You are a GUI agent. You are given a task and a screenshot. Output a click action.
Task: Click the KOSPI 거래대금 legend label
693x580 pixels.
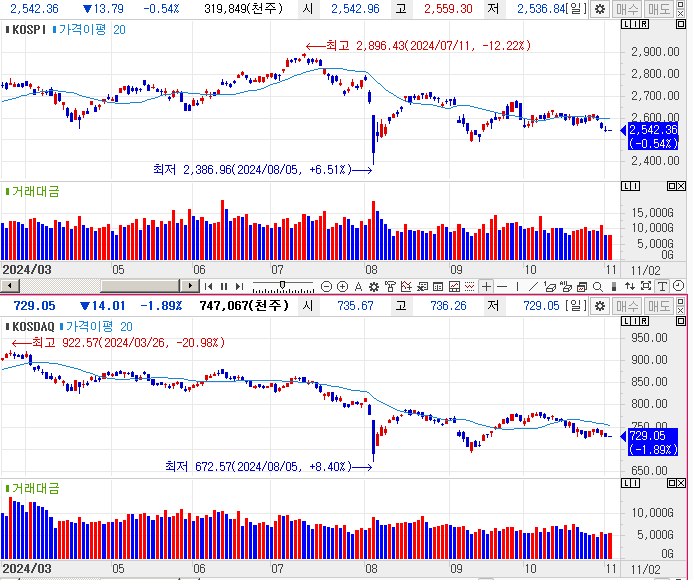point(32,191)
